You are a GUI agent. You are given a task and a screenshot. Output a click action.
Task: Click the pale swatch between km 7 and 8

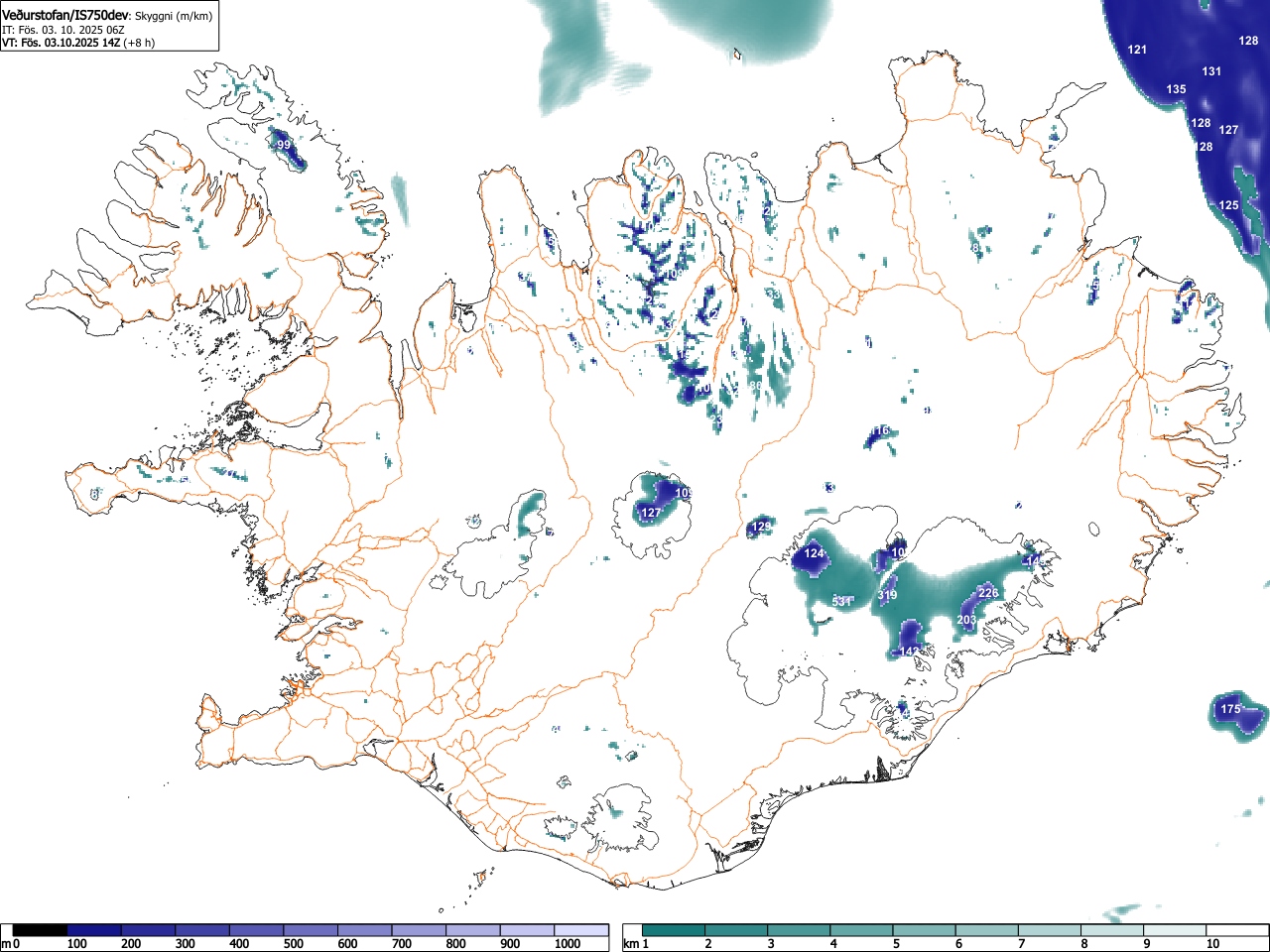(1049, 930)
